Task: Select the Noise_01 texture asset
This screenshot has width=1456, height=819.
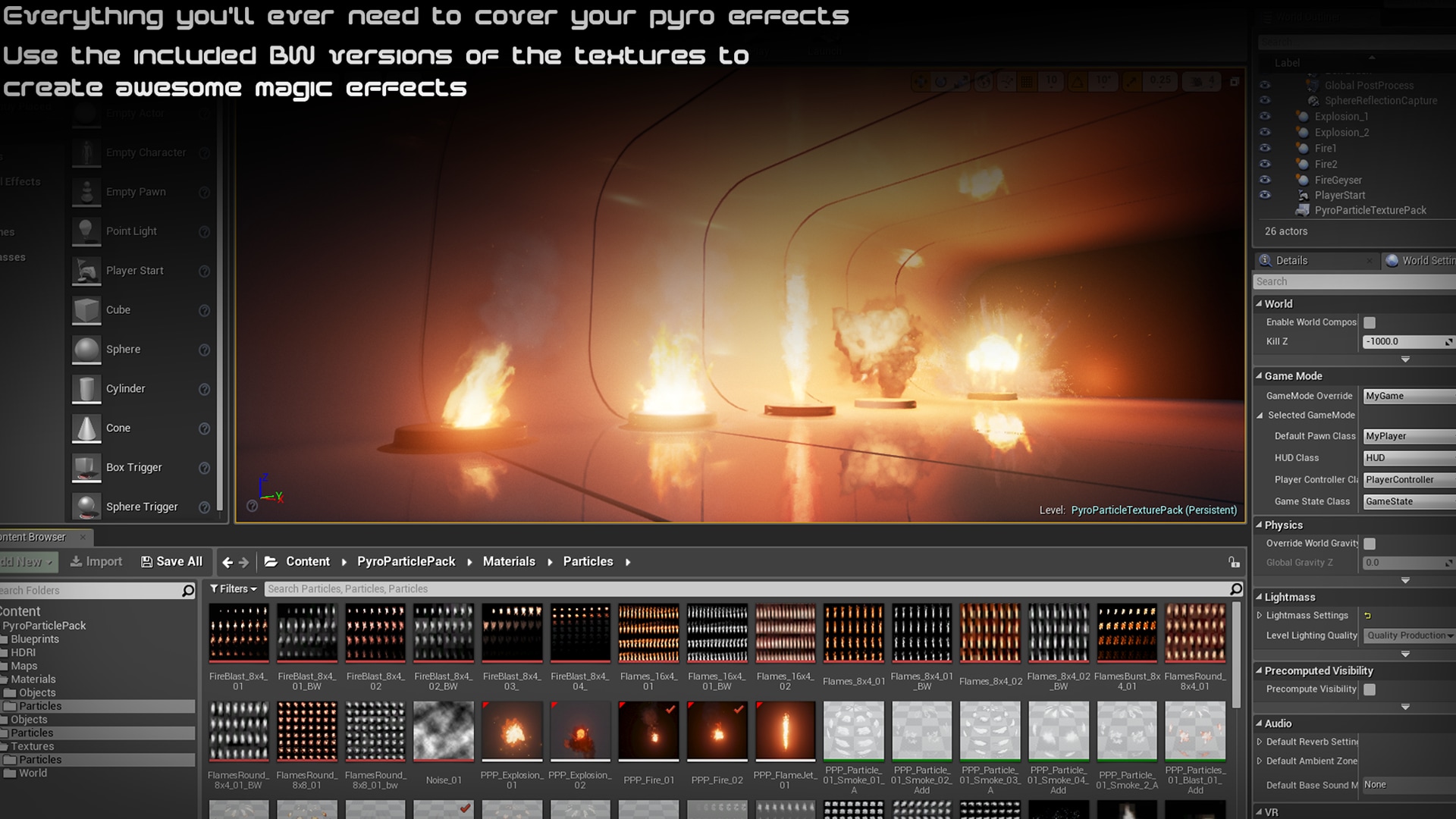Action: point(443,733)
